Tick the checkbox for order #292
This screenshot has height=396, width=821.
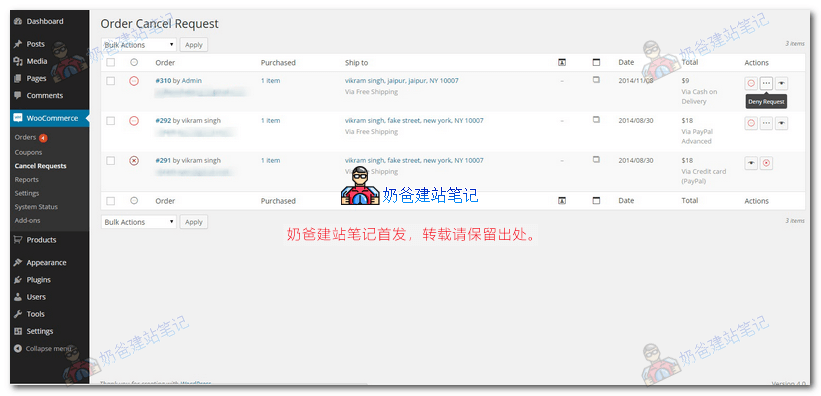coord(110,121)
